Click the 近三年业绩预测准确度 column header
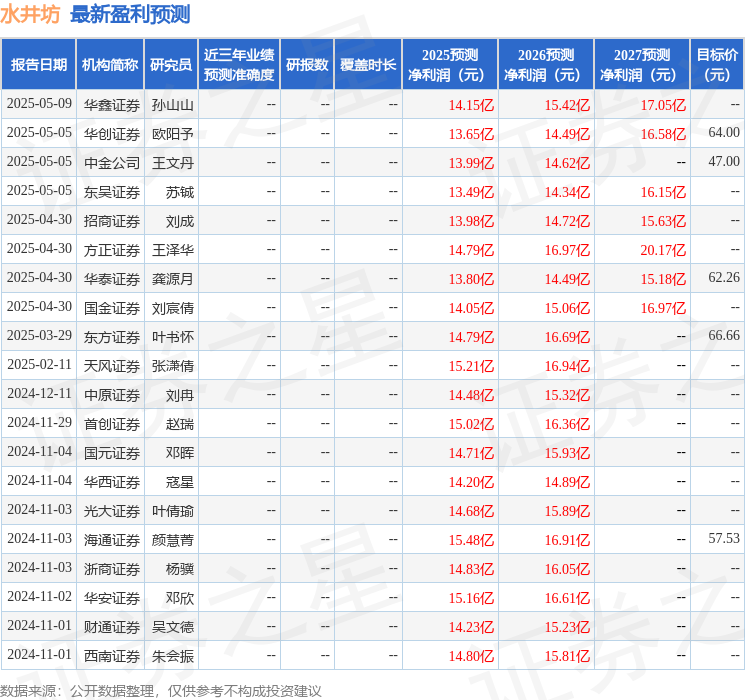Image resolution: width=745 pixels, height=700 pixels. point(239,64)
